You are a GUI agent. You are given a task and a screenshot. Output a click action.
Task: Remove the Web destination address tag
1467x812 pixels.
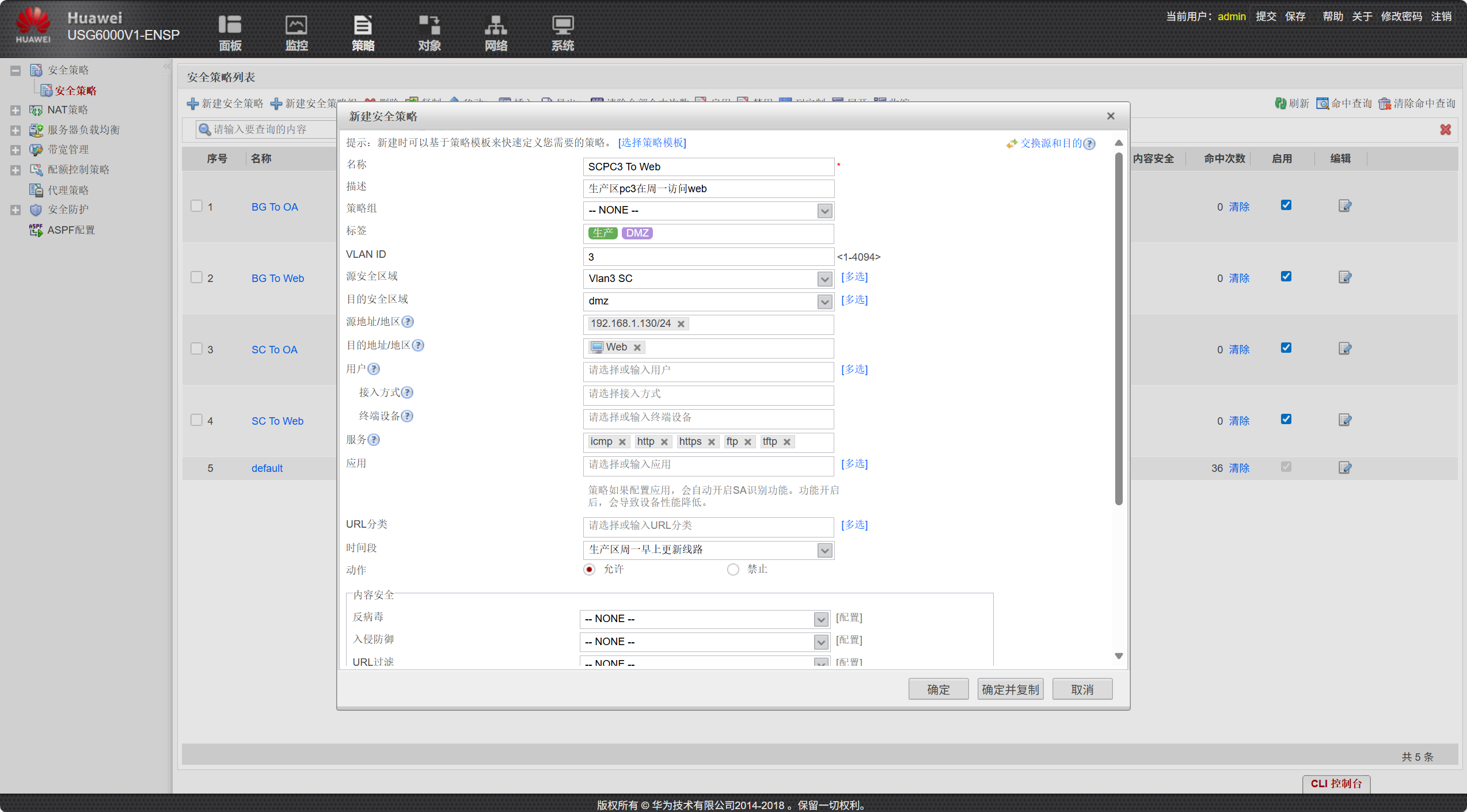coord(637,348)
